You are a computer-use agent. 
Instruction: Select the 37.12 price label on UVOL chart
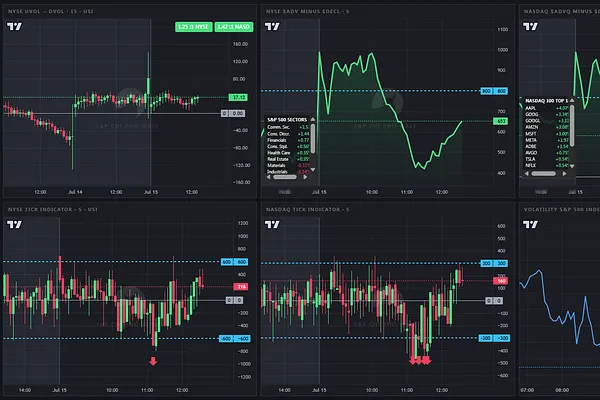tap(238, 98)
